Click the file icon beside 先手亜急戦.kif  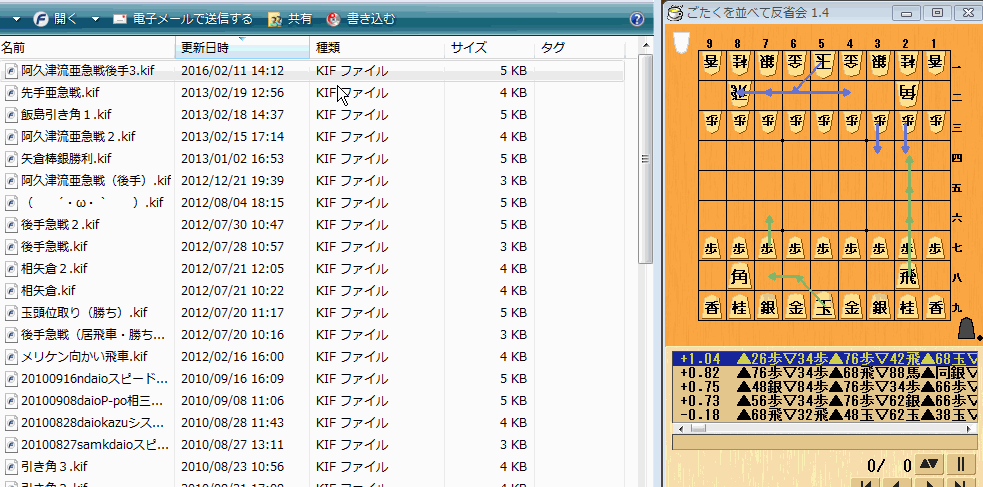click(x=10, y=93)
